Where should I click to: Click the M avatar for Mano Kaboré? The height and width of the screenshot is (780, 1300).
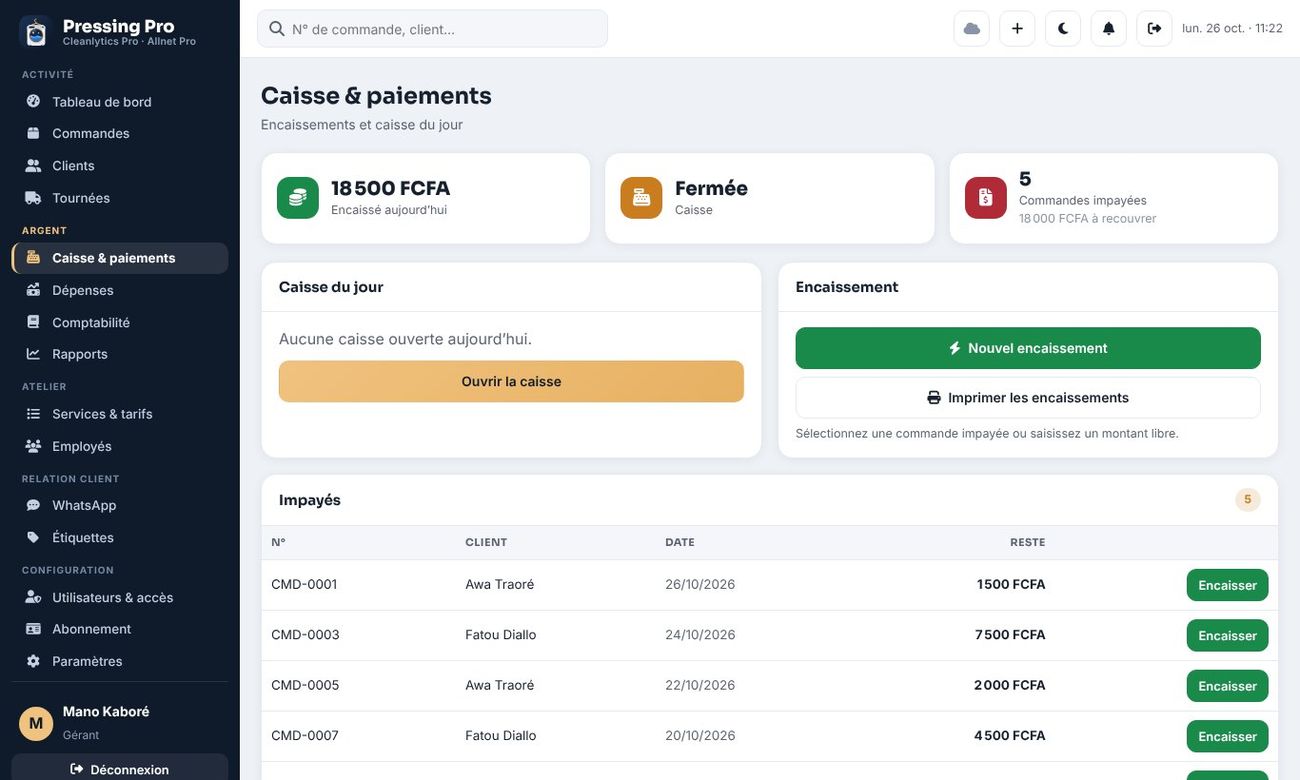click(x=36, y=723)
